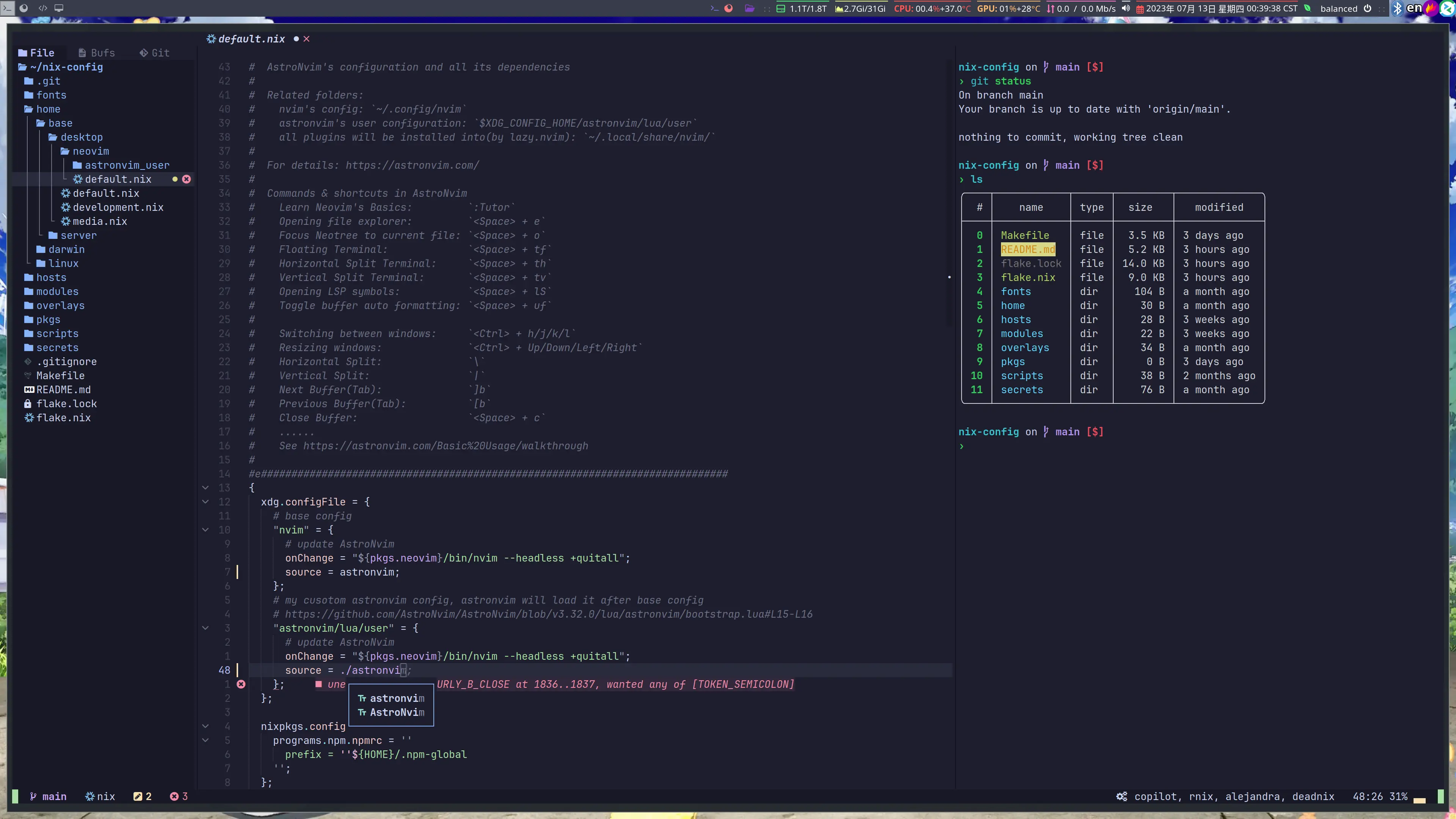Click the warnings count icon in statusline

click(137, 796)
